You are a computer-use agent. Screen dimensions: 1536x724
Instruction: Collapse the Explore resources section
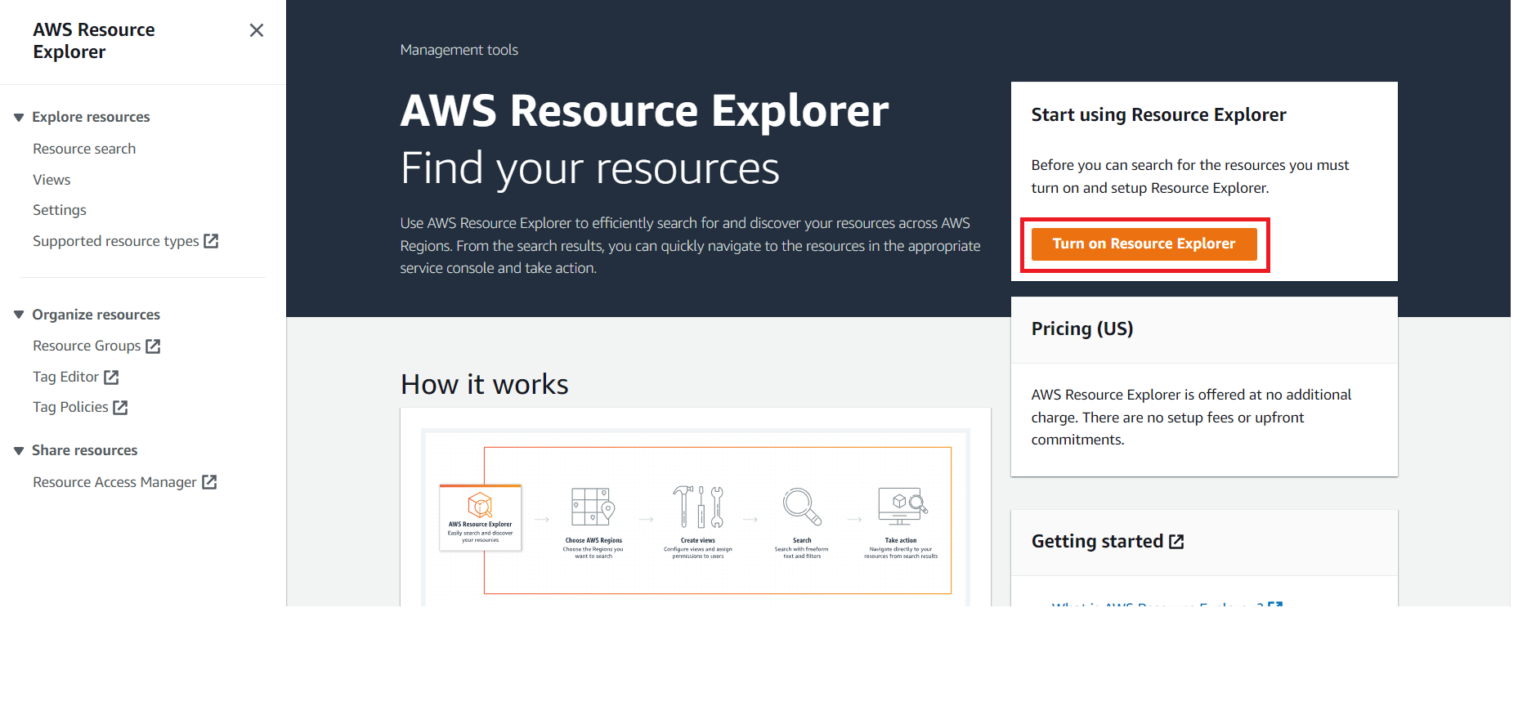(x=19, y=116)
